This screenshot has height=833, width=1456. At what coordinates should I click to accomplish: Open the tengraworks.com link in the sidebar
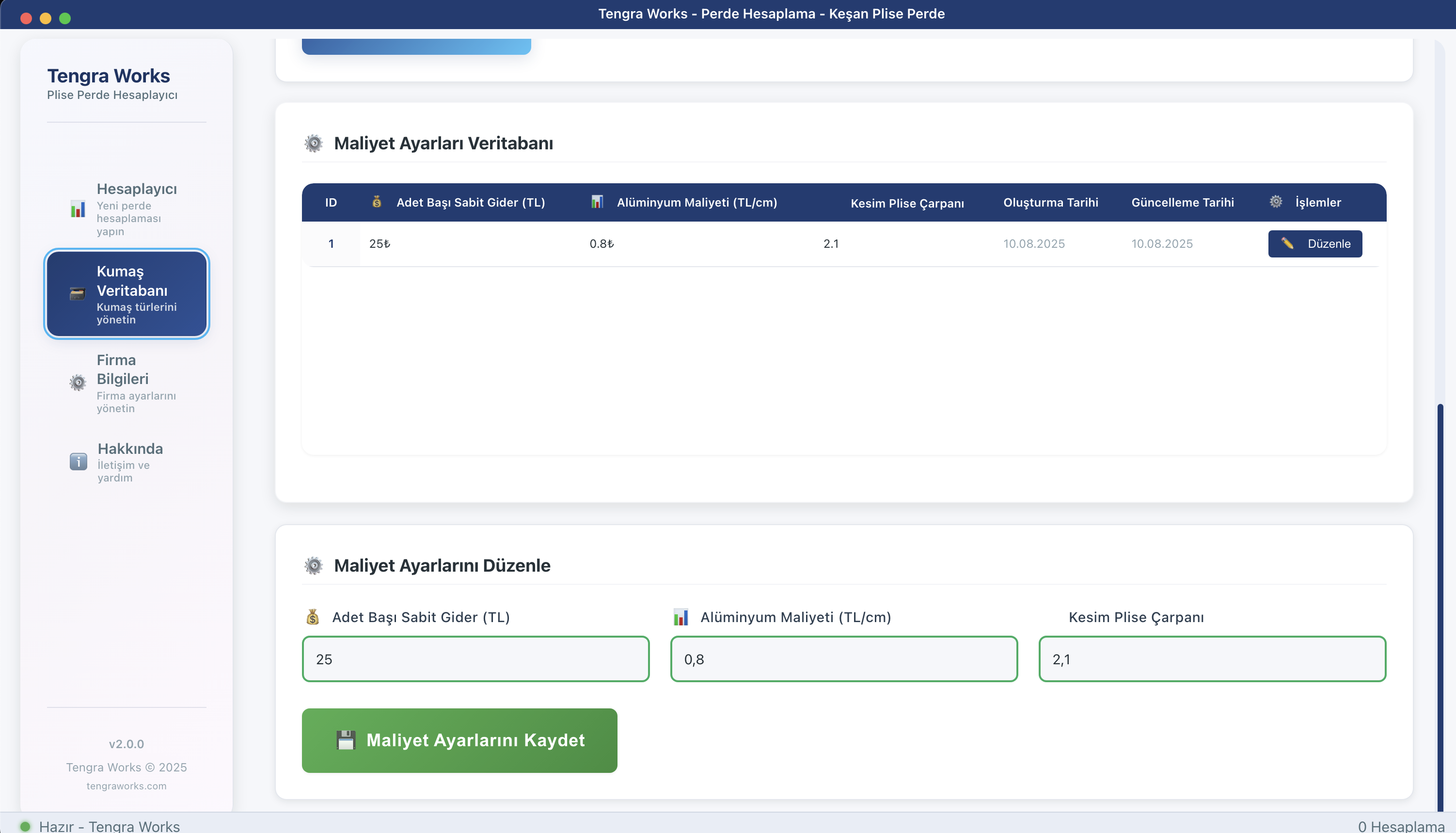pos(127,786)
